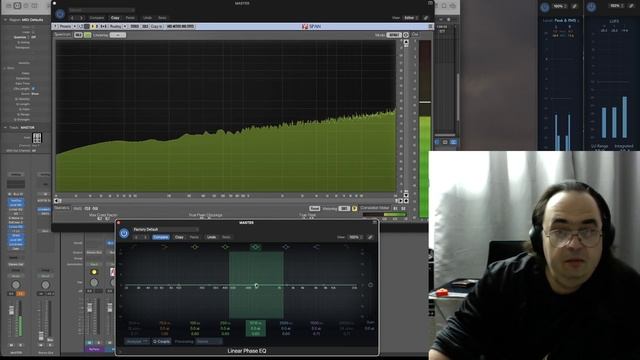Screen dimensions: 640x360
Task: Click previous preset arrow in Linear Phase EQ
Action: (136, 237)
